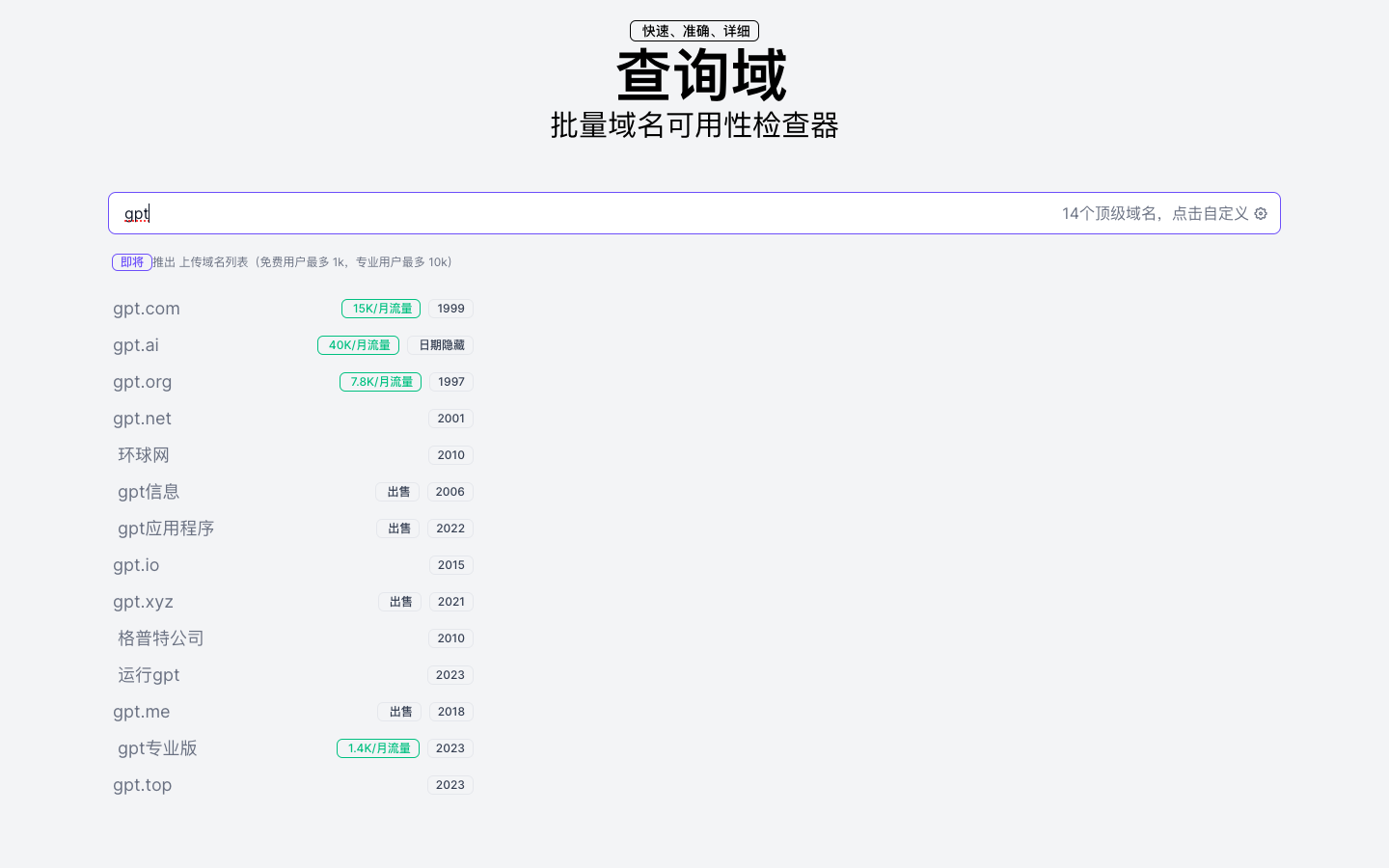The height and width of the screenshot is (868, 1389).
Task: Select the gpt.io domain entry
Action: [x=135, y=565]
